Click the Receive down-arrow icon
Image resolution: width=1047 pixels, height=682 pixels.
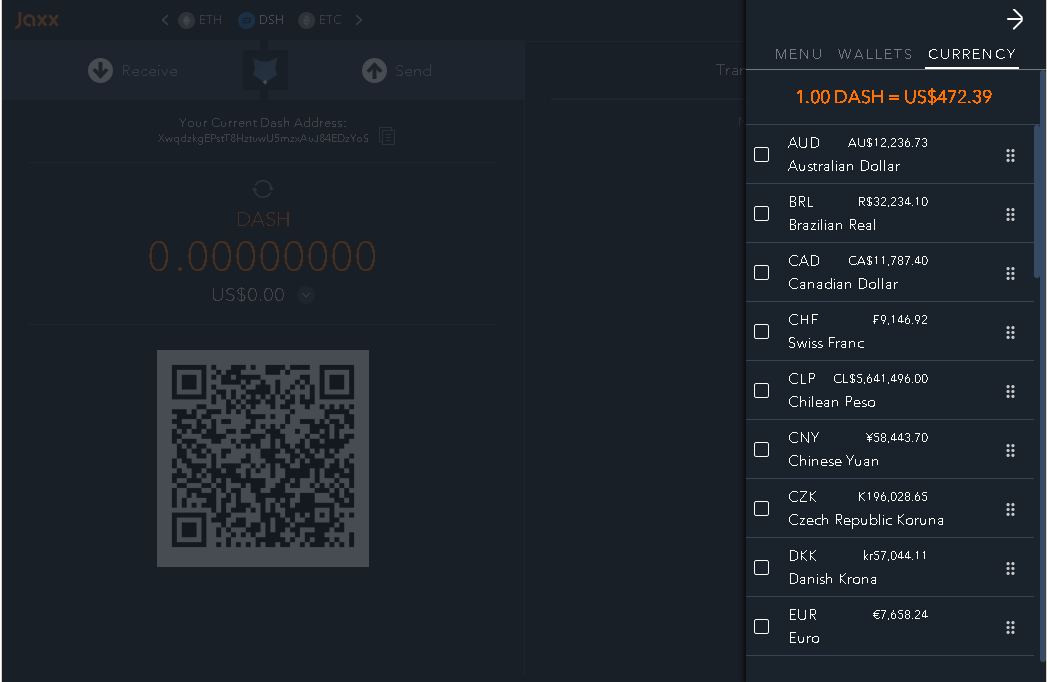[x=100, y=70]
